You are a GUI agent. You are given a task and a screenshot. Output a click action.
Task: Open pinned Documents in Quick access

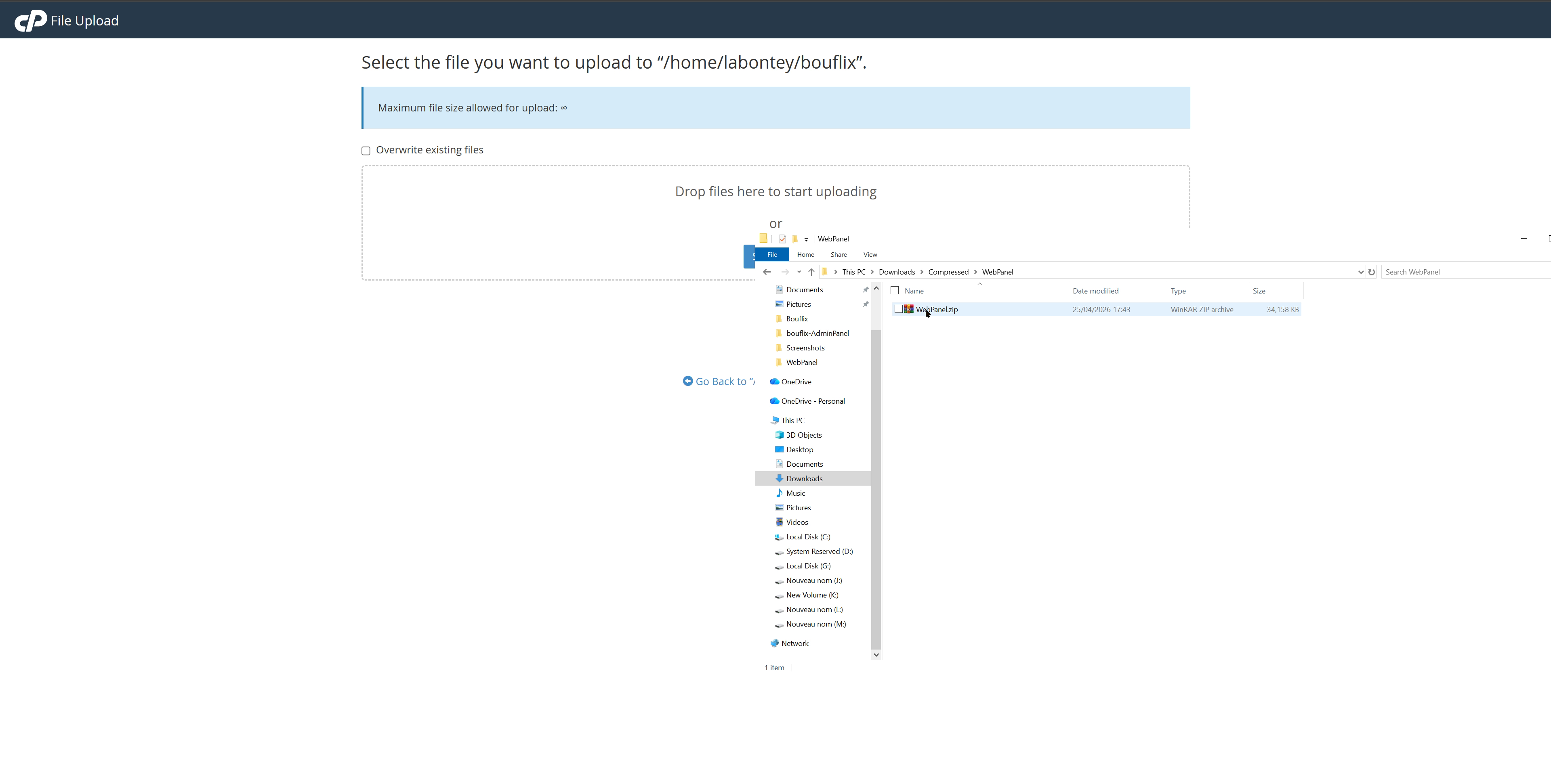(x=805, y=289)
